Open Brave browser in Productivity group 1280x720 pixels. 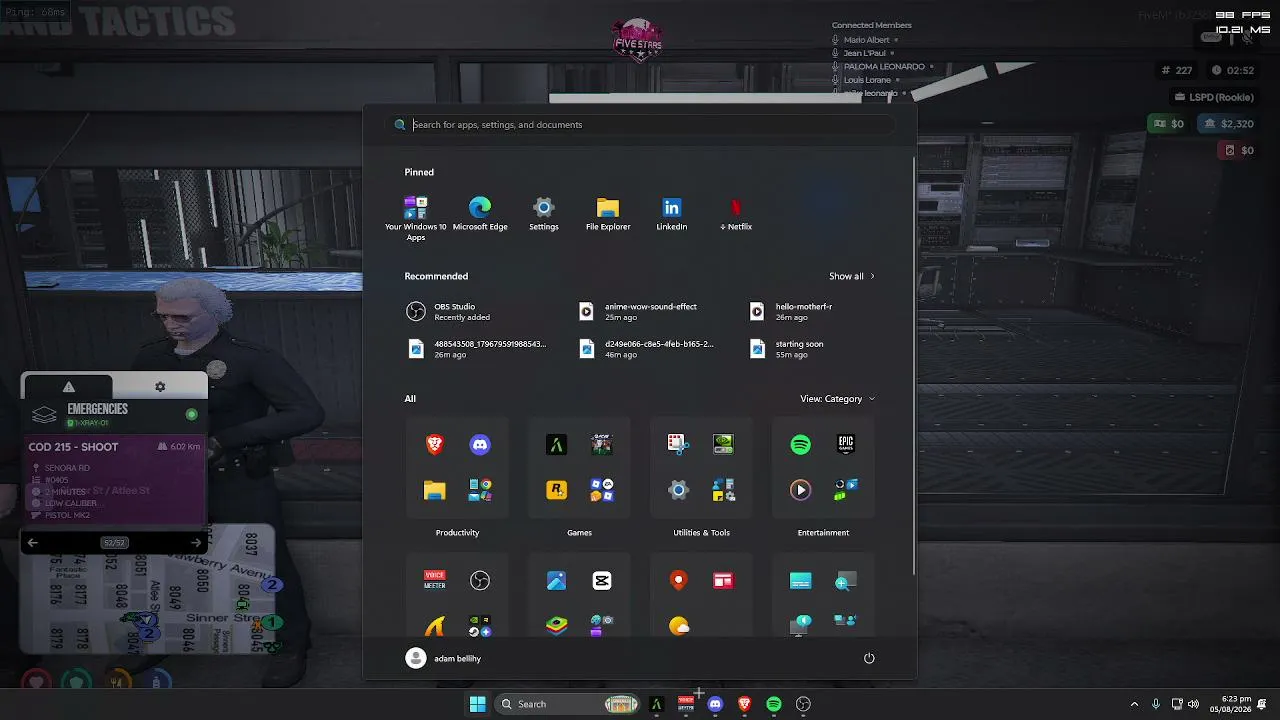435,444
